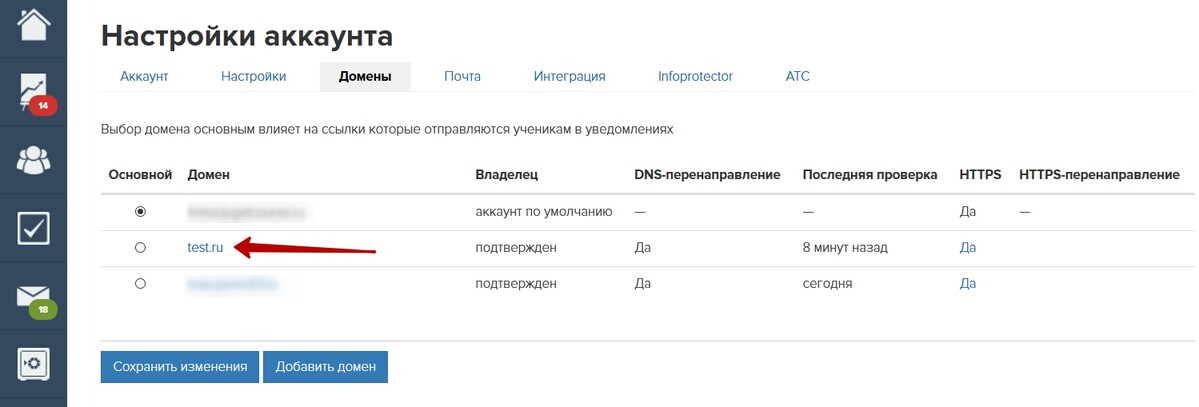Open the chart icon with 14 badge
The width and height of the screenshot is (1199, 407).
(x=34, y=91)
